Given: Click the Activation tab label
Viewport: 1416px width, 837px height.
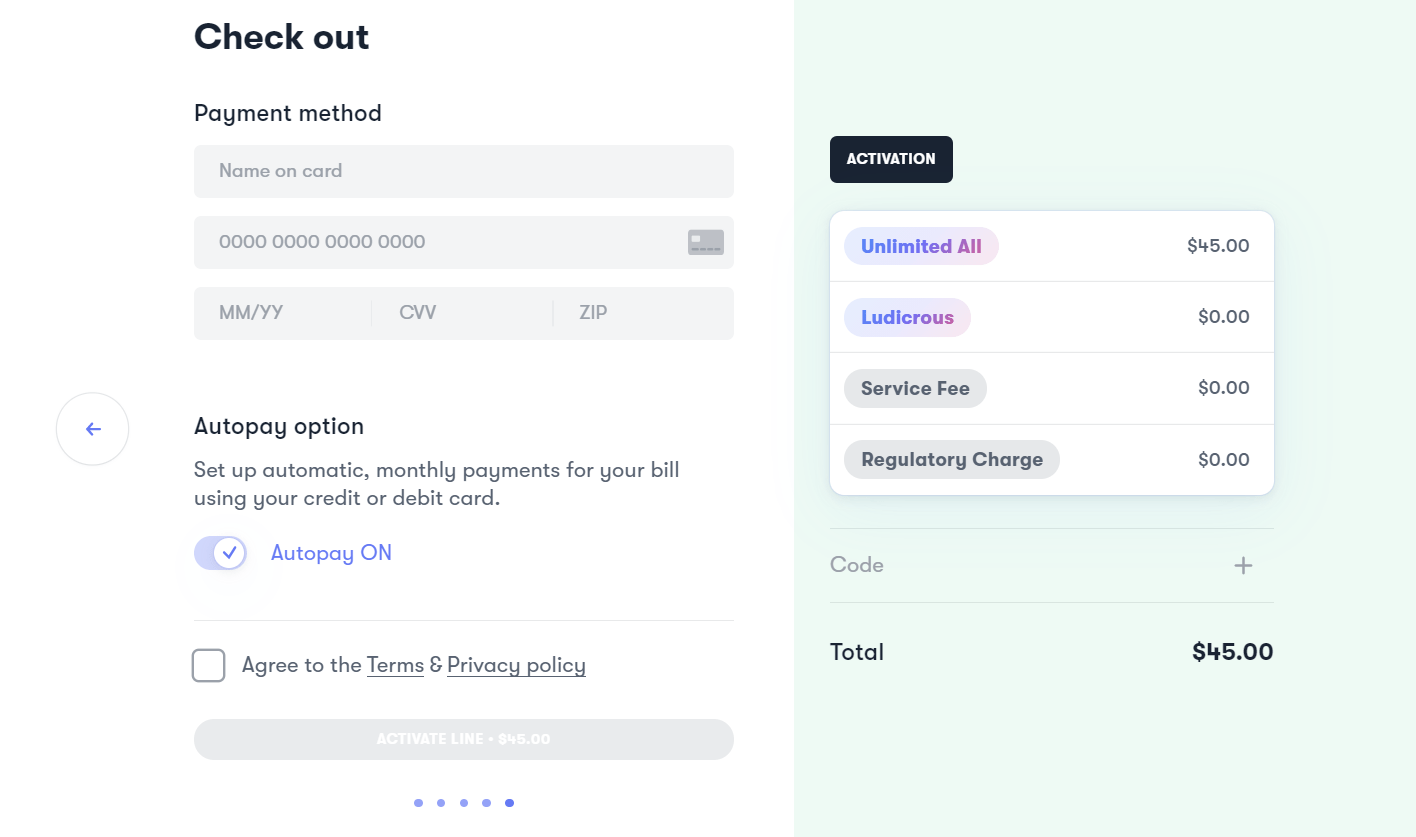Looking at the screenshot, I should pos(891,159).
